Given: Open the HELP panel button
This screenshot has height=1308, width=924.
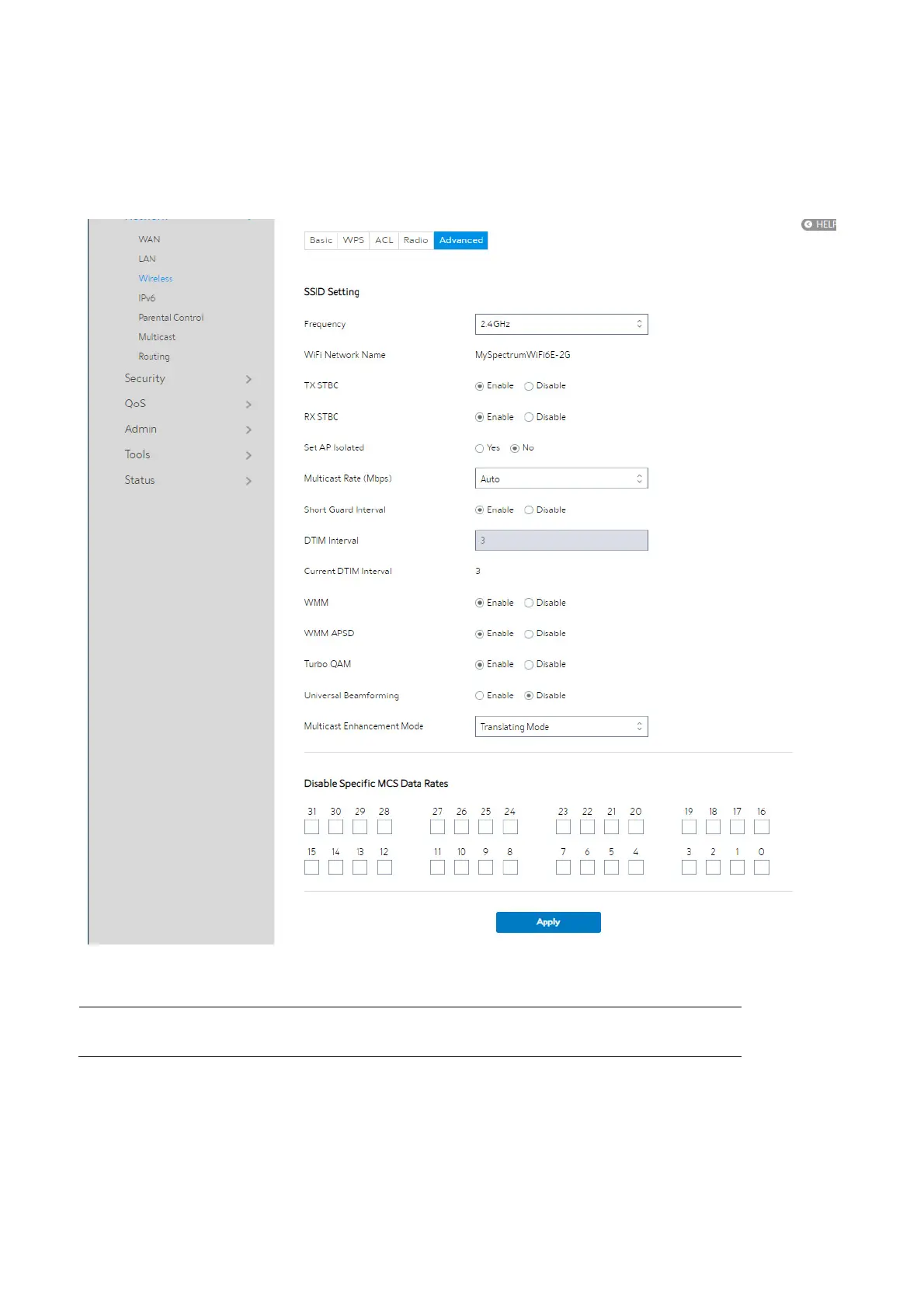Looking at the screenshot, I should click(818, 224).
